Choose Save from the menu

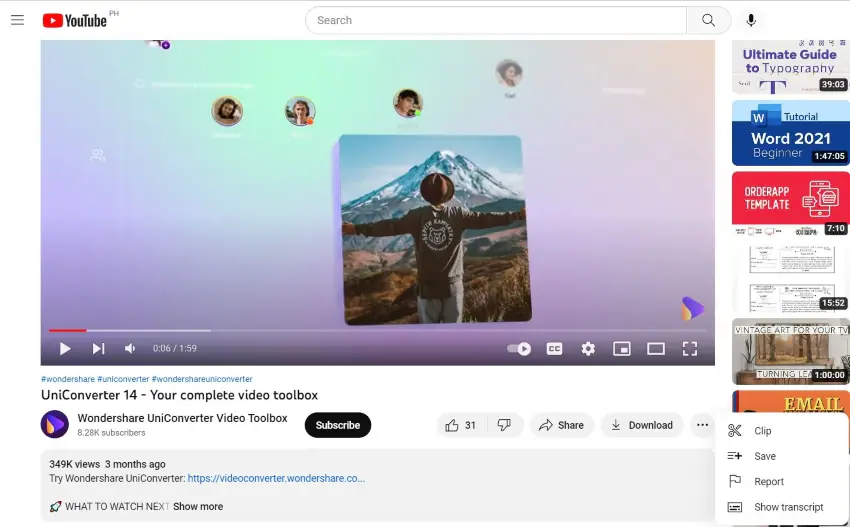tap(782, 456)
